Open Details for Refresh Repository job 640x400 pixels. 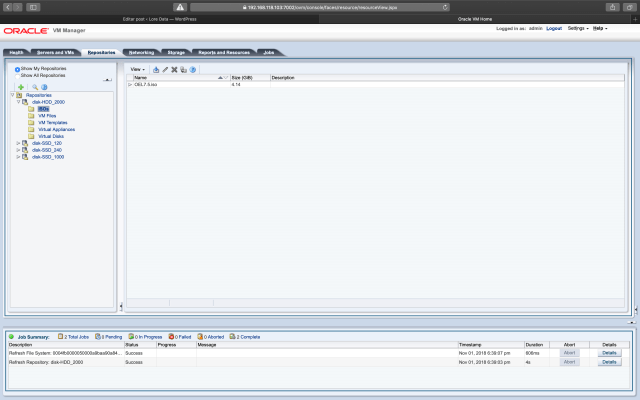[x=609, y=362]
